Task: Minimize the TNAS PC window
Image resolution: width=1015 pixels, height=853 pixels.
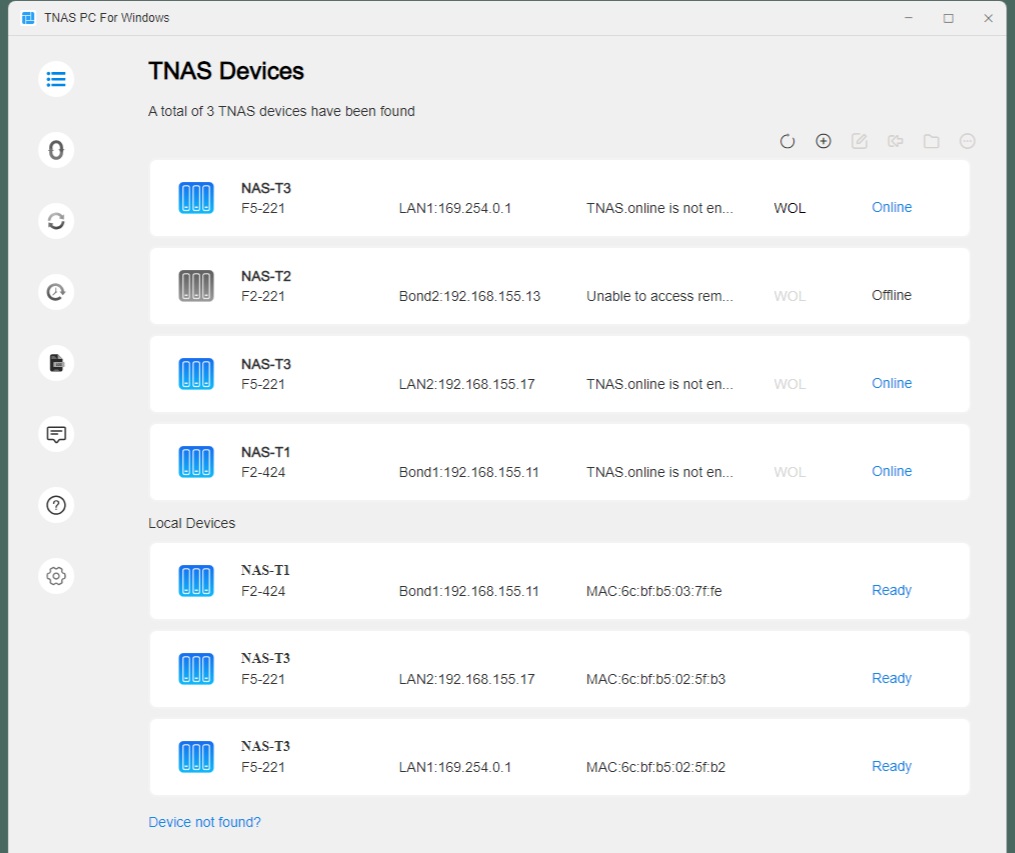Action: [909, 18]
